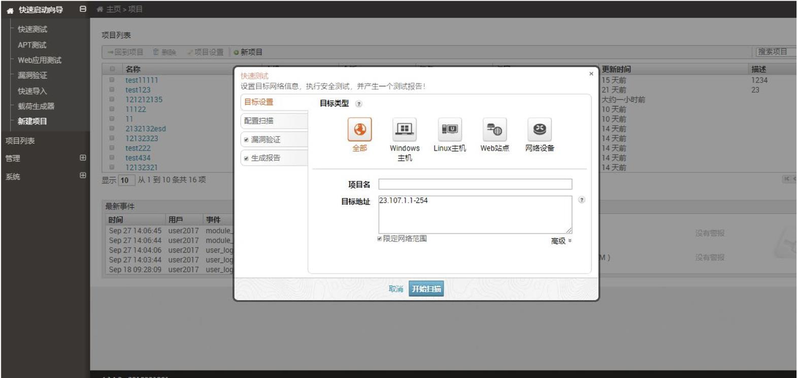Toggle the 生成报告 step checkbox
The width and height of the screenshot is (798, 378).
pyautogui.click(x=246, y=158)
